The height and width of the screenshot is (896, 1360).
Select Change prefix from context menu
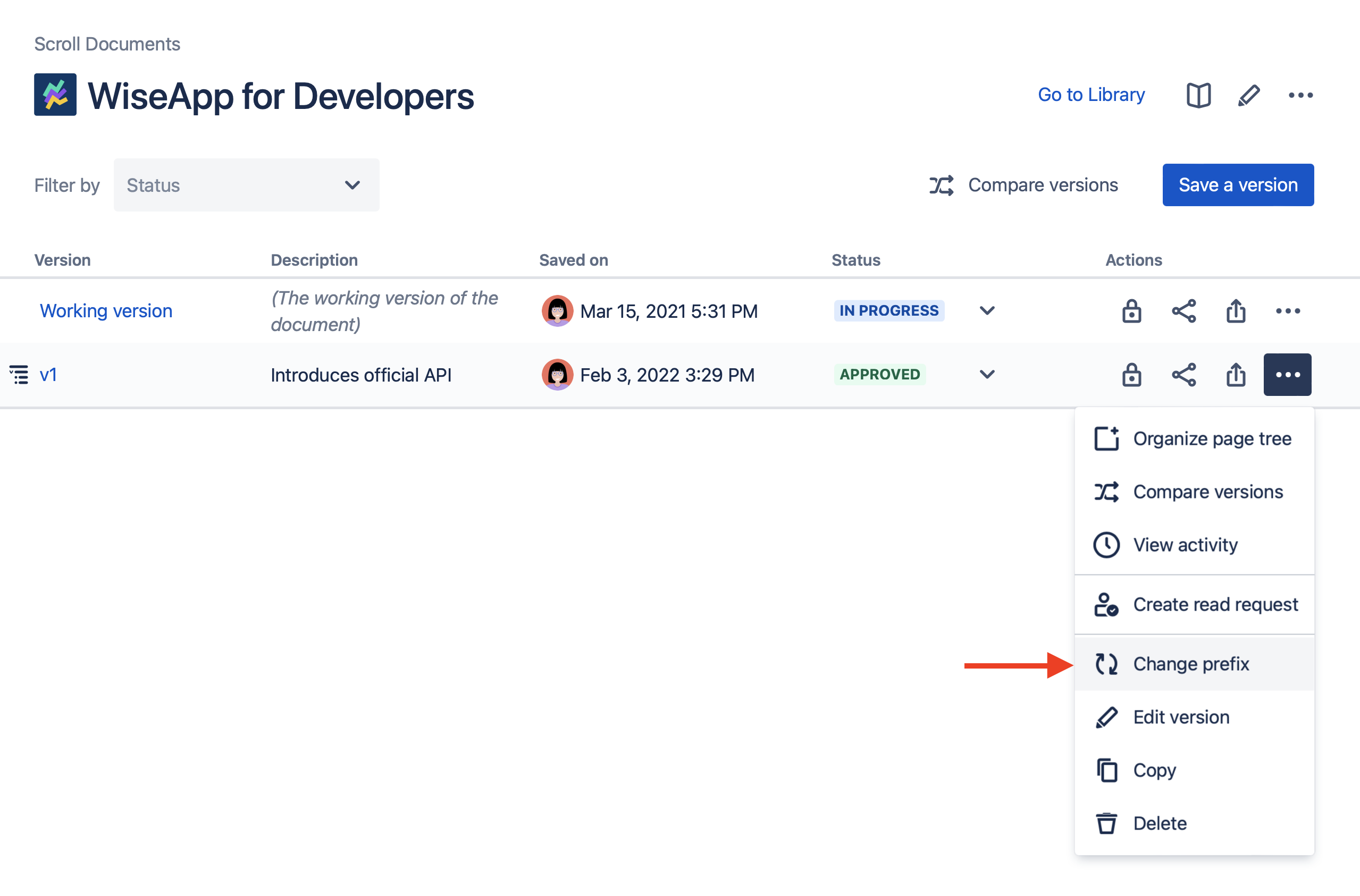pyautogui.click(x=1193, y=664)
